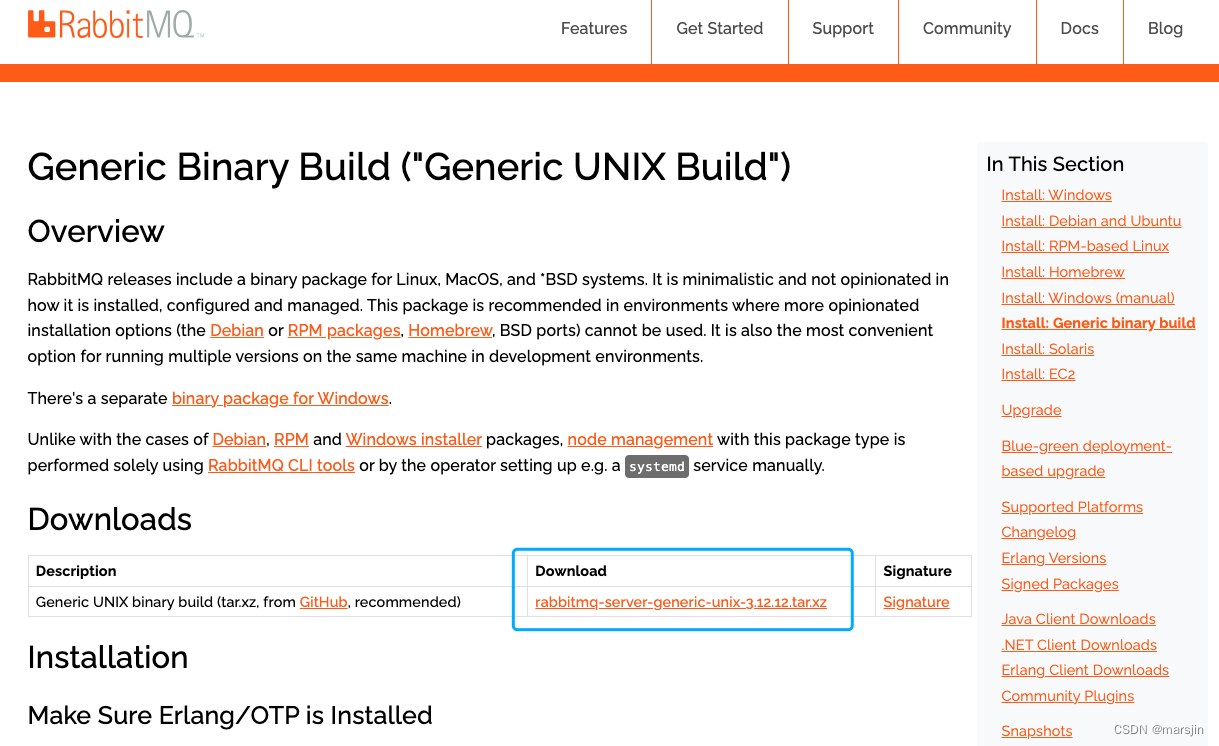Image resolution: width=1219 pixels, height=746 pixels.
Task: Open Erlang Versions in the sidebar
Action: (x=1053, y=558)
